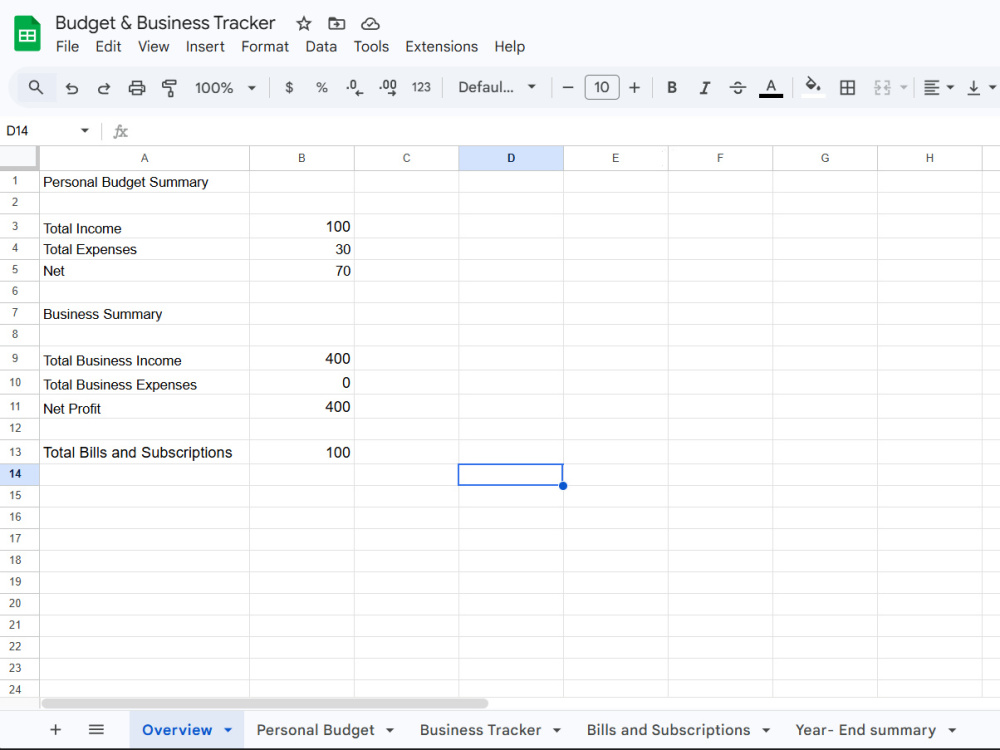The height and width of the screenshot is (750, 1000).
Task: Open Personal Budget tab options arrow
Action: [390, 730]
